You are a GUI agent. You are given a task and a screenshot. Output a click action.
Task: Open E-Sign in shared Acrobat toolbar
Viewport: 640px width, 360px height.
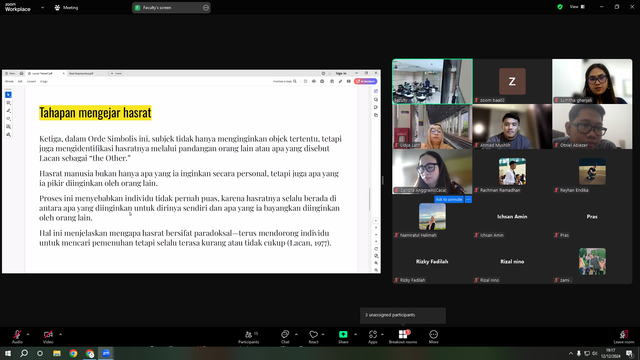click(x=44, y=81)
